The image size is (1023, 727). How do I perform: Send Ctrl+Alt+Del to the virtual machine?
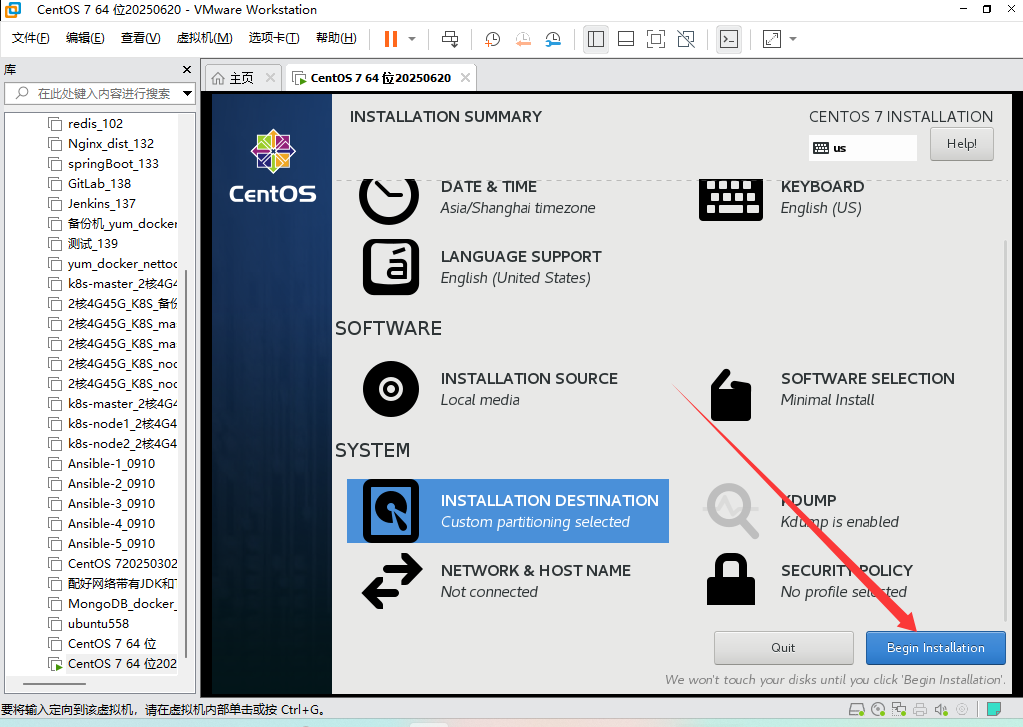(x=449, y=39)
